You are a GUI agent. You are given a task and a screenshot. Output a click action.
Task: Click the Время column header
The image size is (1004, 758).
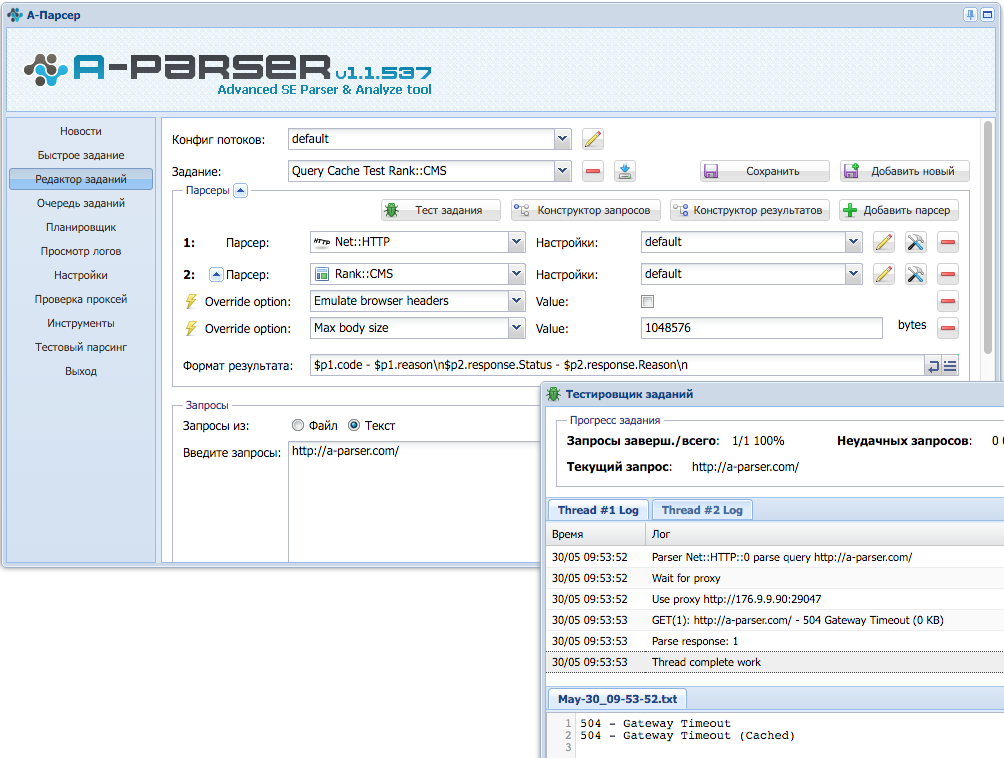(596, 534)
